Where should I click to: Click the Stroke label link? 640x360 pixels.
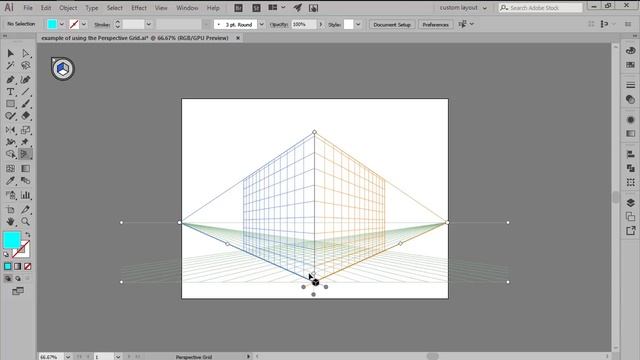click(102, 24)
